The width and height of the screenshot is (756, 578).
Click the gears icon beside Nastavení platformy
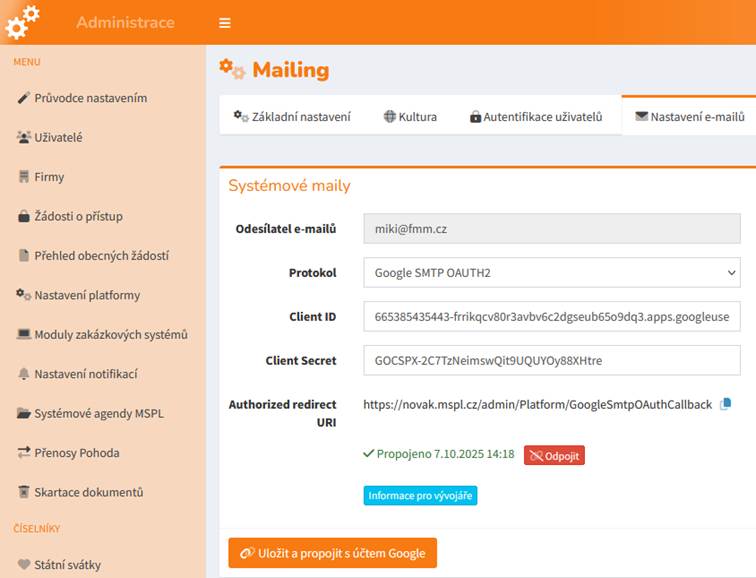pos(24,295)
